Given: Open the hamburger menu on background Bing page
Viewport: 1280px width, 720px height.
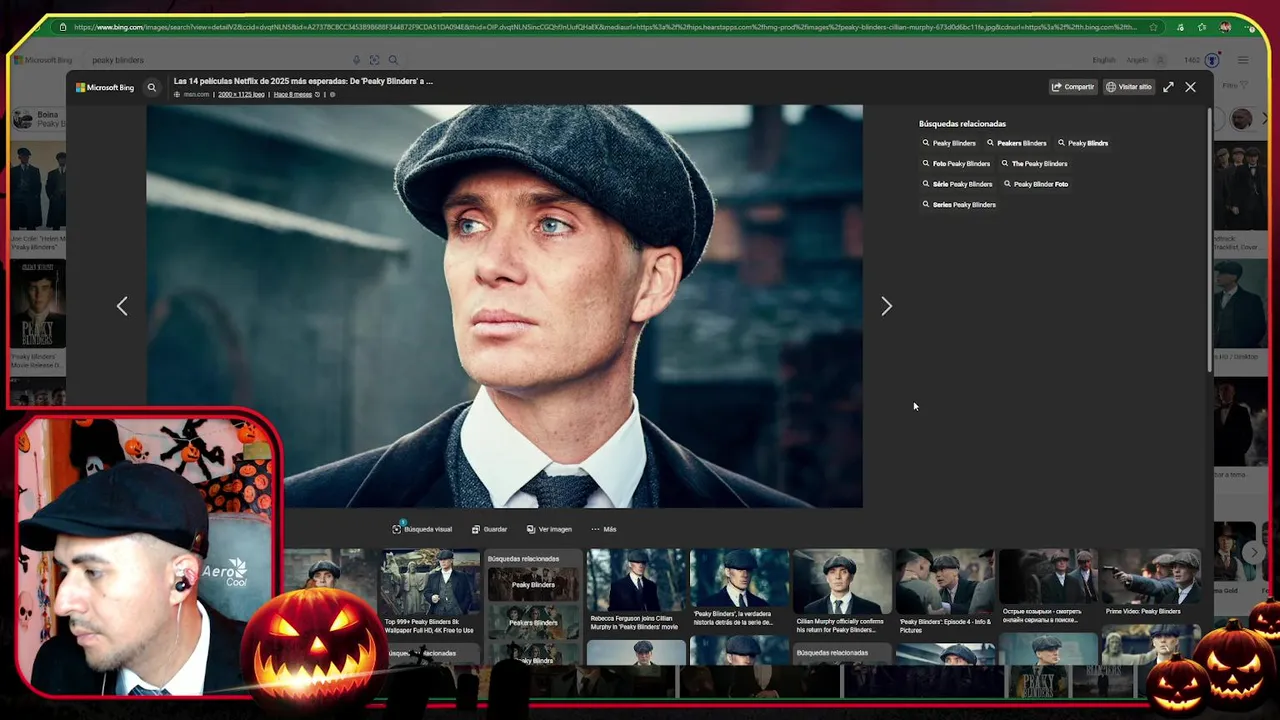Looking at the screenshot, I should (1243, 60).
